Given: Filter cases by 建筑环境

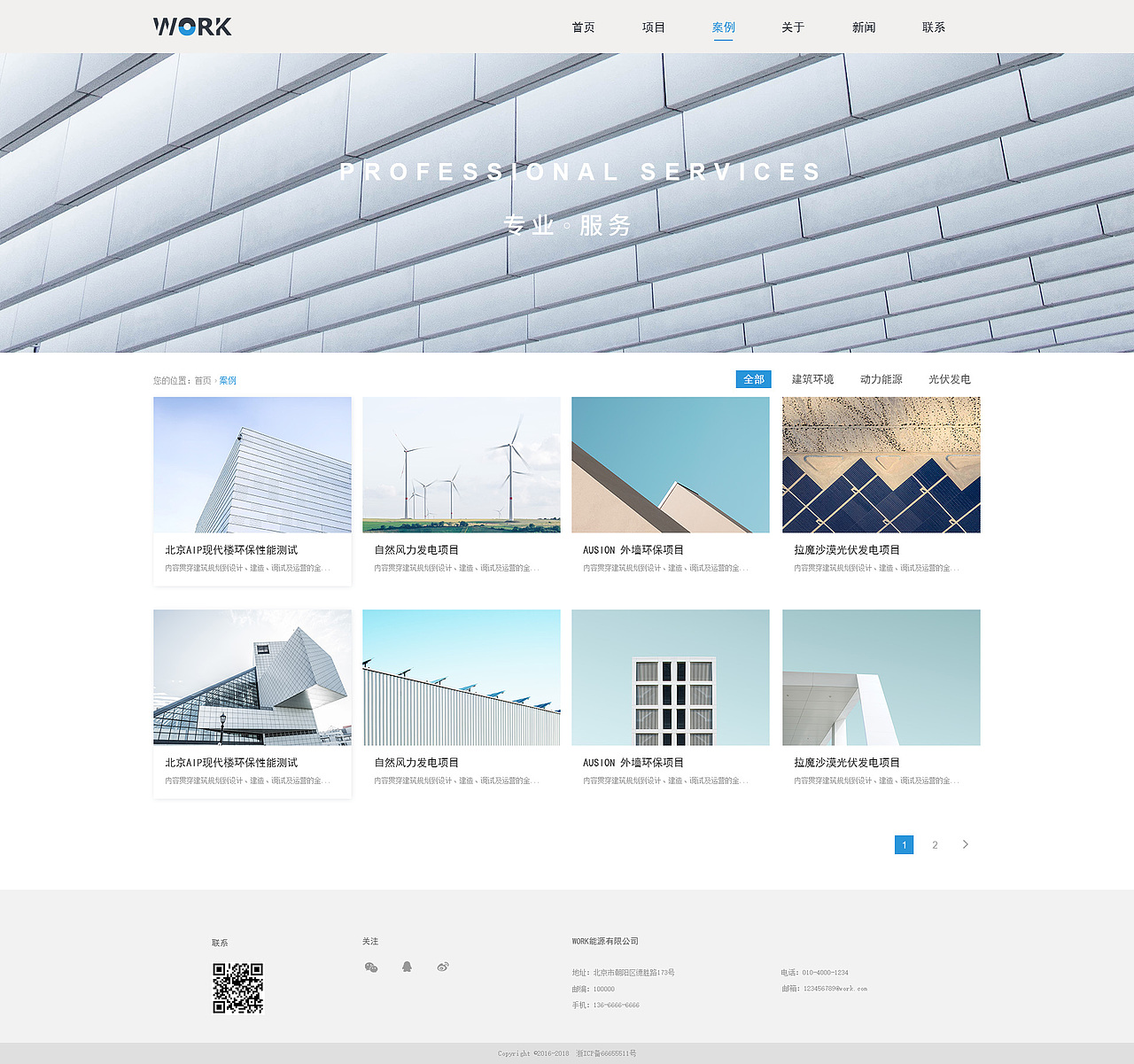Looking at the screenshot, I should [812, 379].
